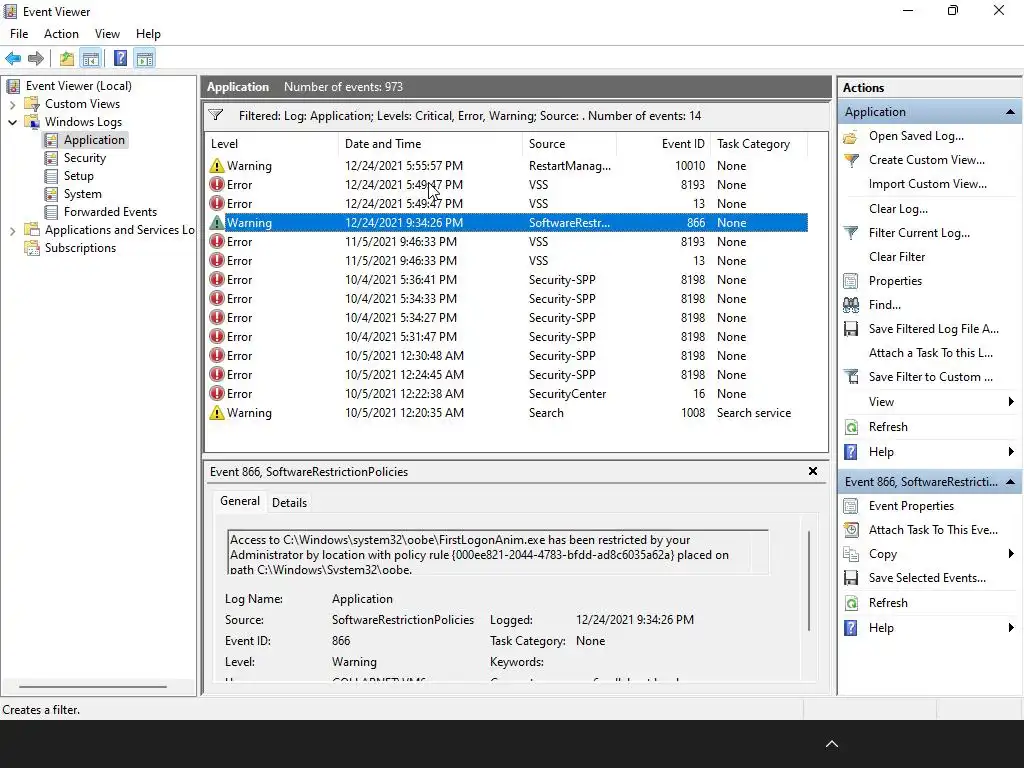
Task: Select Forwarded Events in tree
Action: tap(110, 212)
